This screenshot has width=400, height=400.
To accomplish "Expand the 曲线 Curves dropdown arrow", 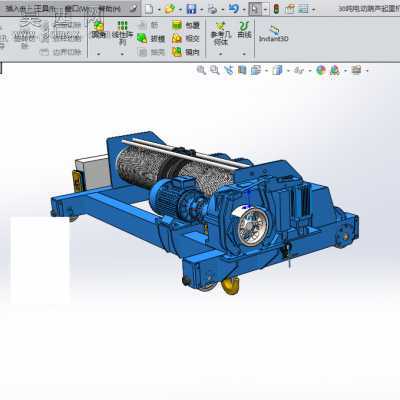I will point(244,54).
